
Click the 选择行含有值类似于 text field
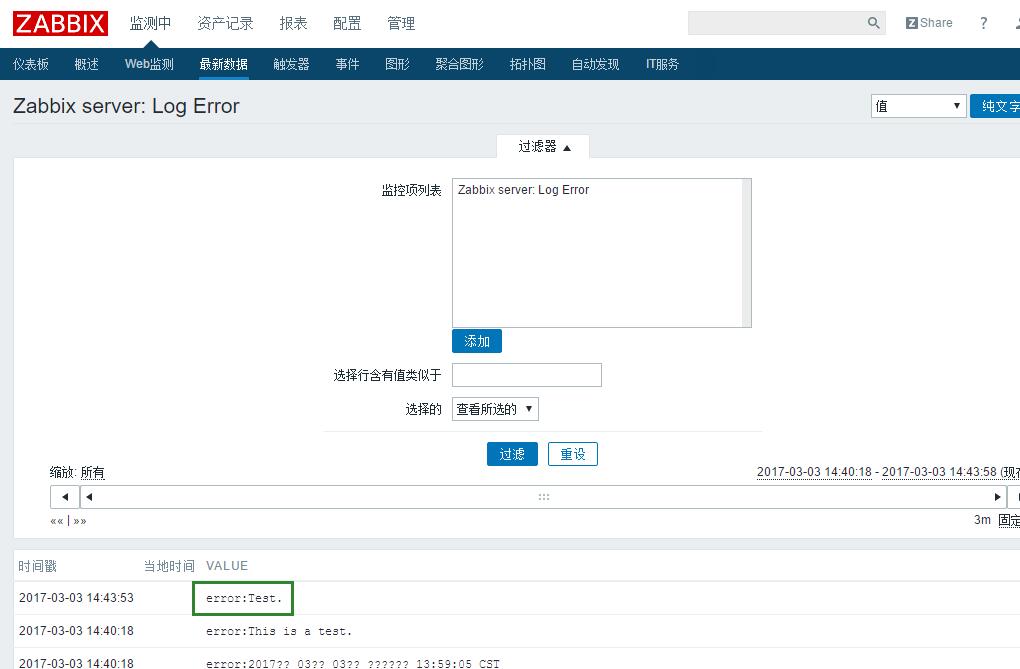click(526, 375)
